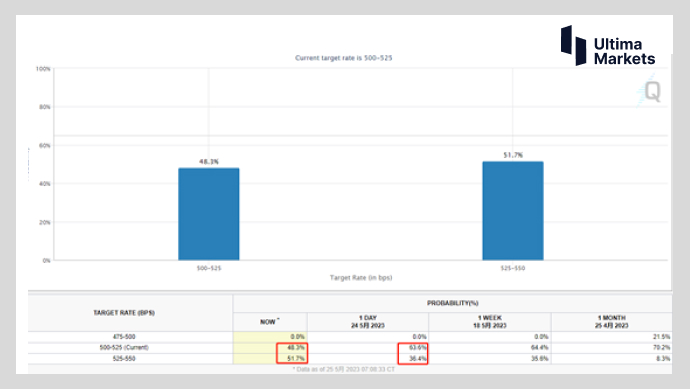Screen dimensions: 690x389
Task: Click the 1 WEEK column header
Action: click(x=490, y=322)
